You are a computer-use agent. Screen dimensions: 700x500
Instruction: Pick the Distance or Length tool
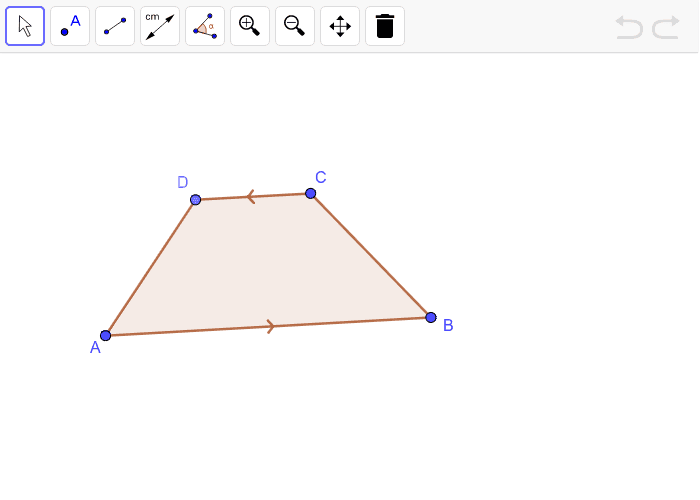[160, 26]
